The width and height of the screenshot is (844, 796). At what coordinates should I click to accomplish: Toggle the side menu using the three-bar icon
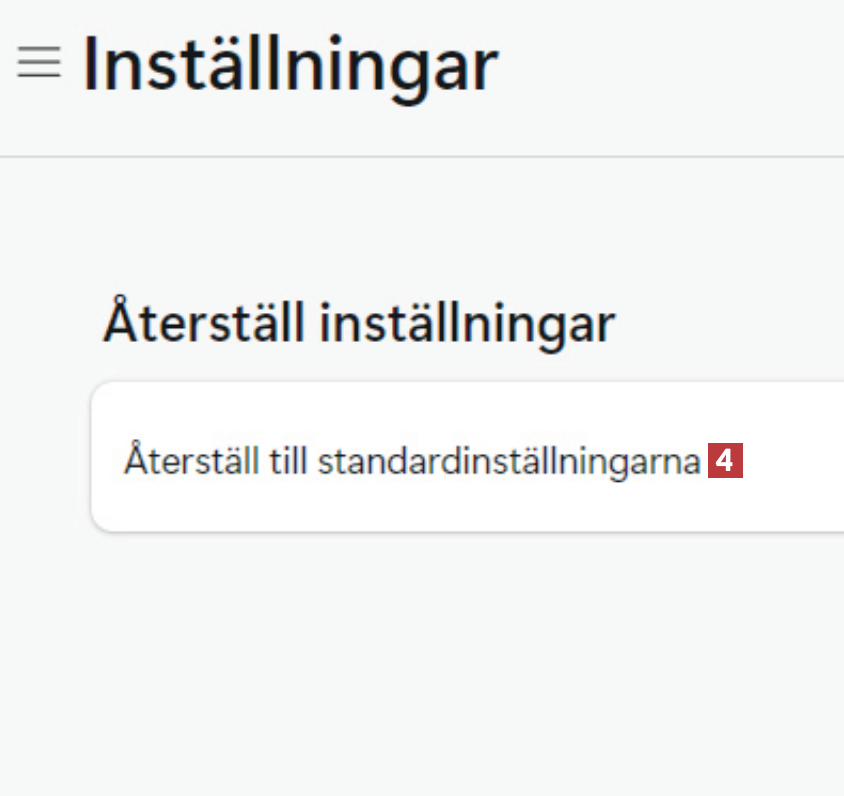(39, 62)
